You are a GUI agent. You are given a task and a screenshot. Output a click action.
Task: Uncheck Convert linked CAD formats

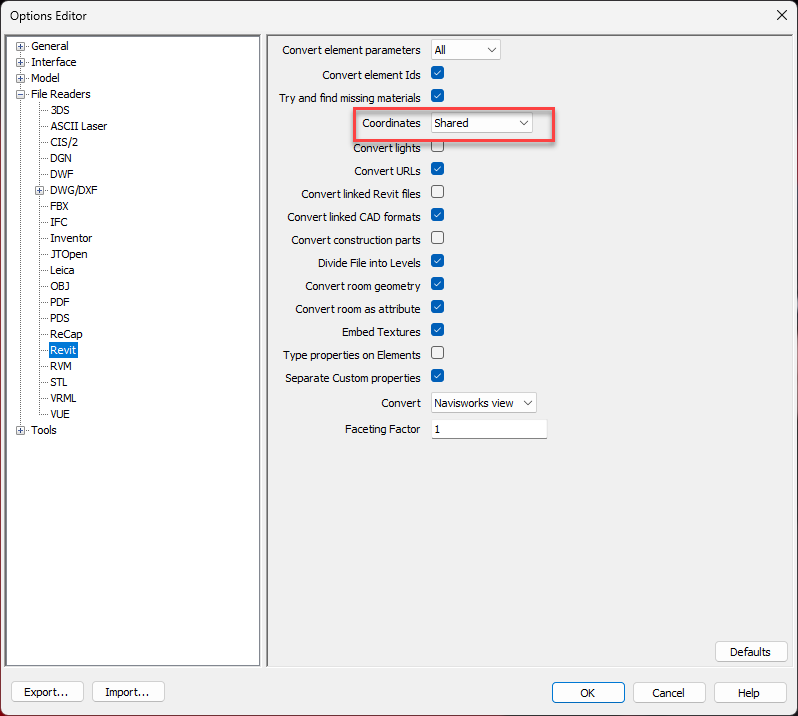coord(437,215)
